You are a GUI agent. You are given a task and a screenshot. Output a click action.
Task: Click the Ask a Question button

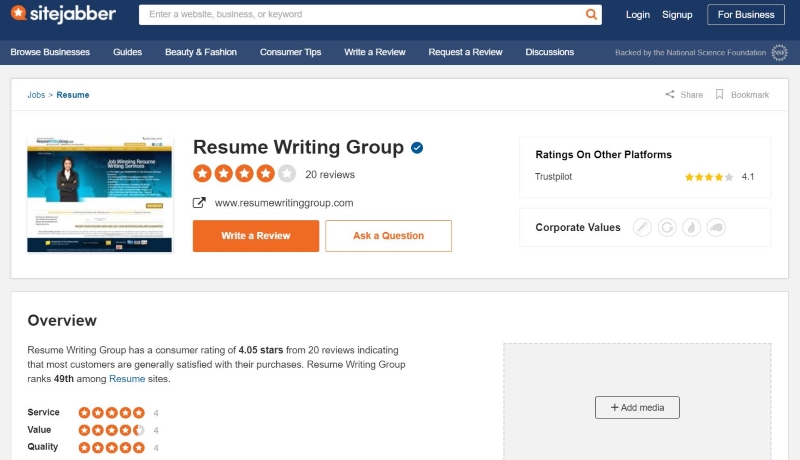click(x=388, y=236)
